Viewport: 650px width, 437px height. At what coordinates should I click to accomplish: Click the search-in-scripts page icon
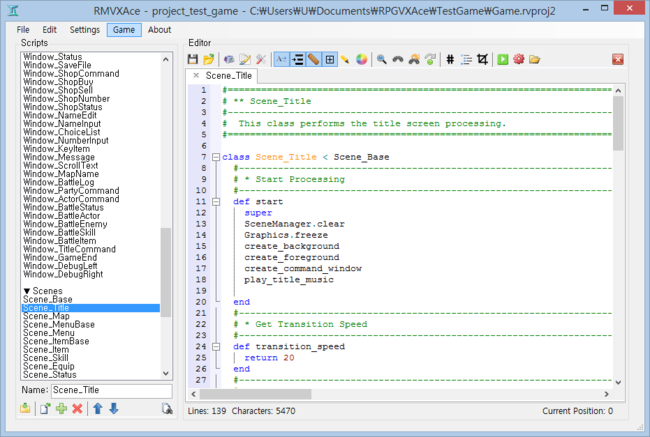tap(167, 409)
